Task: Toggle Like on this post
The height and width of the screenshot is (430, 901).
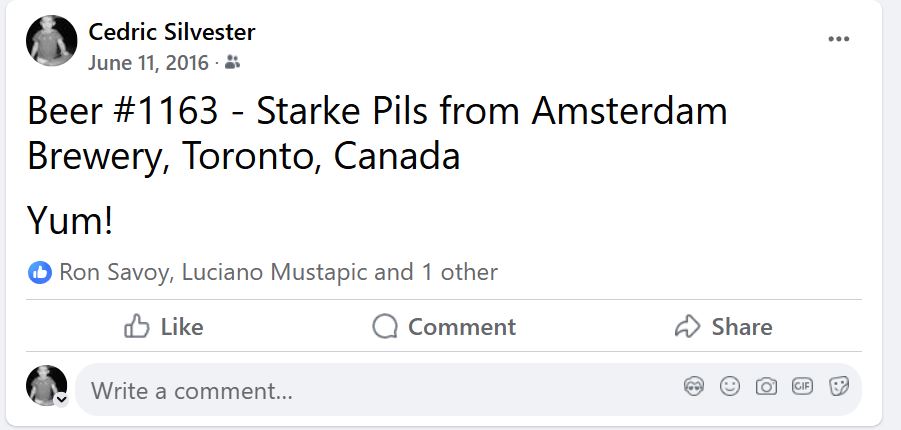Action: [163, 327]
